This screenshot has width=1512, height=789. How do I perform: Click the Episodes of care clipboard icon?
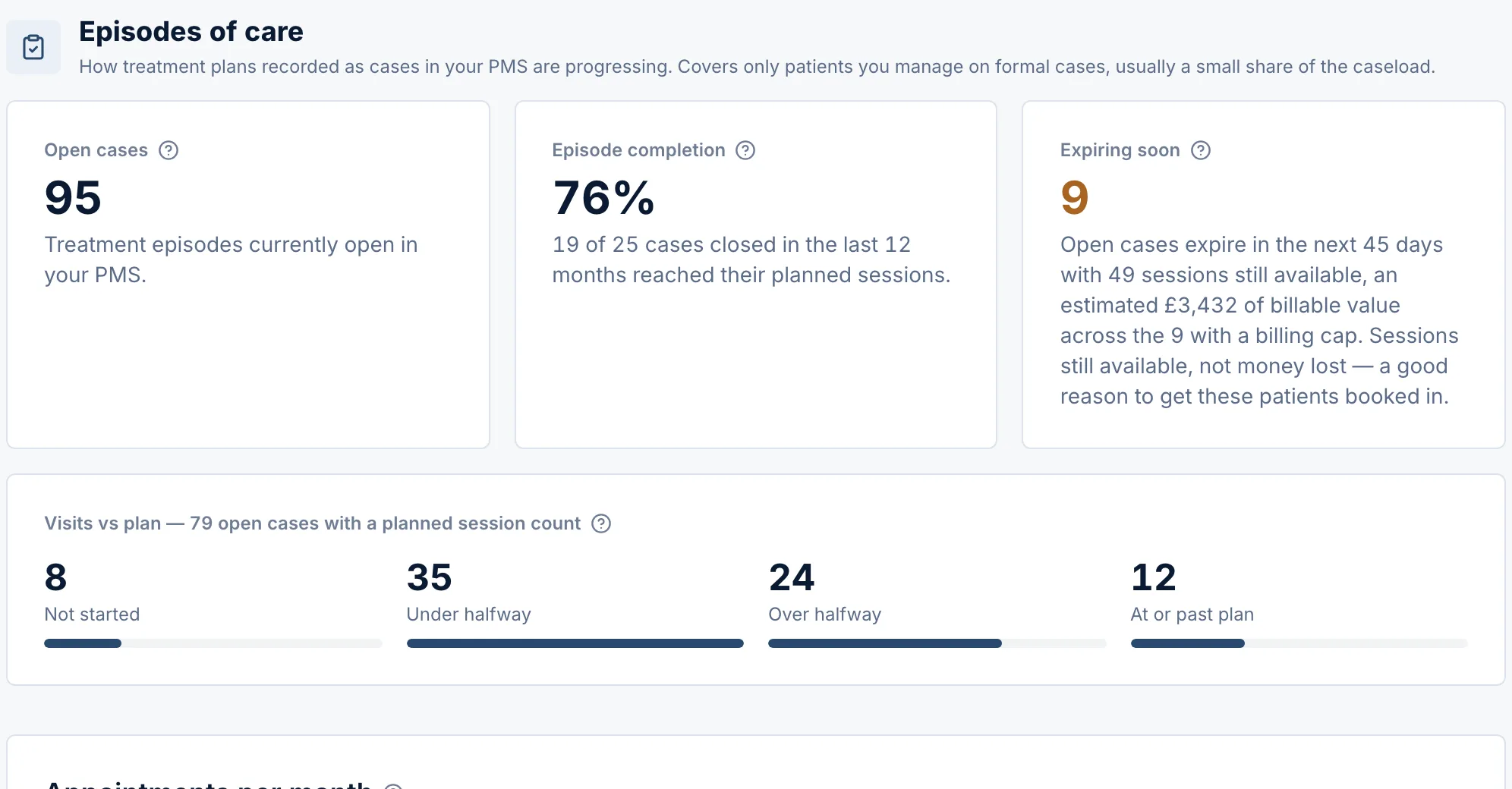pyautogui.click(x=33, y=47)
